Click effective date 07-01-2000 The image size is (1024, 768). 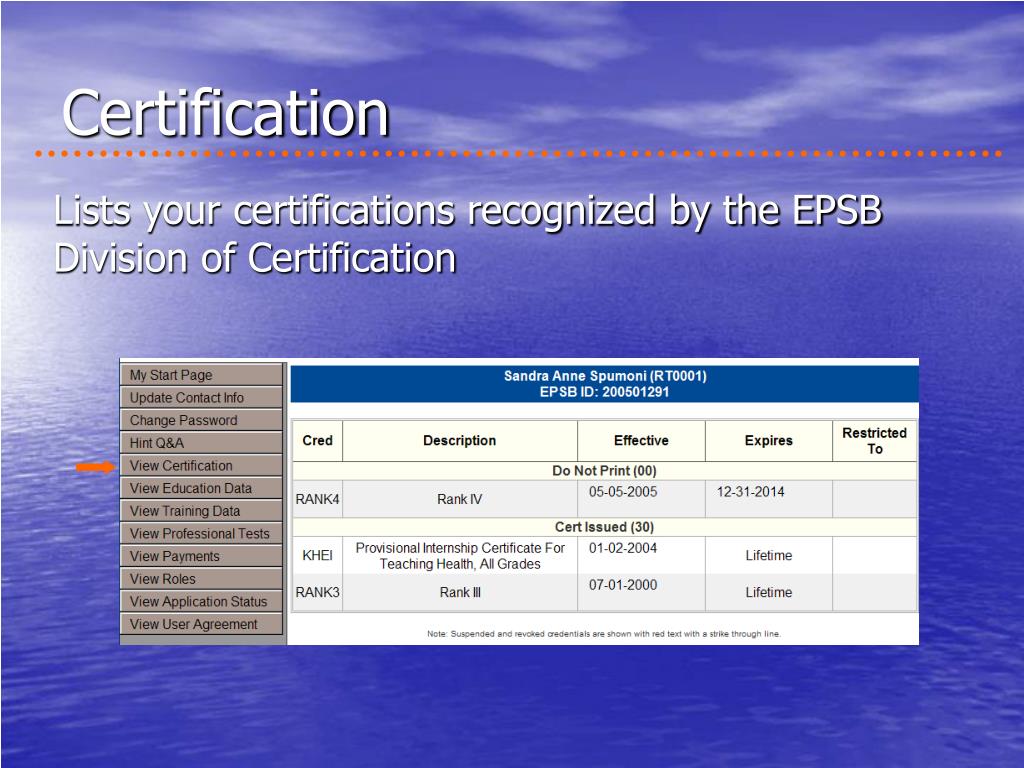pos(623,585)
